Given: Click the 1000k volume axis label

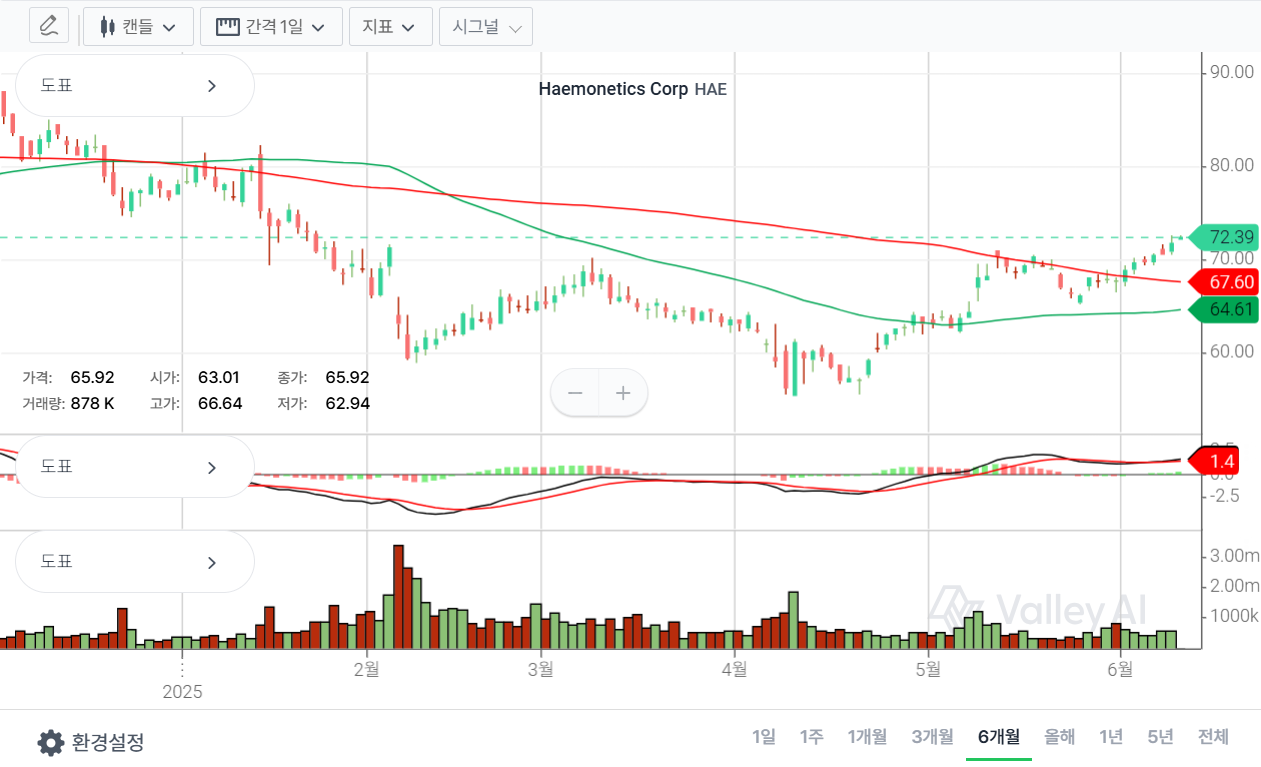Looking at the screenshot, I should pos(1234,616).
